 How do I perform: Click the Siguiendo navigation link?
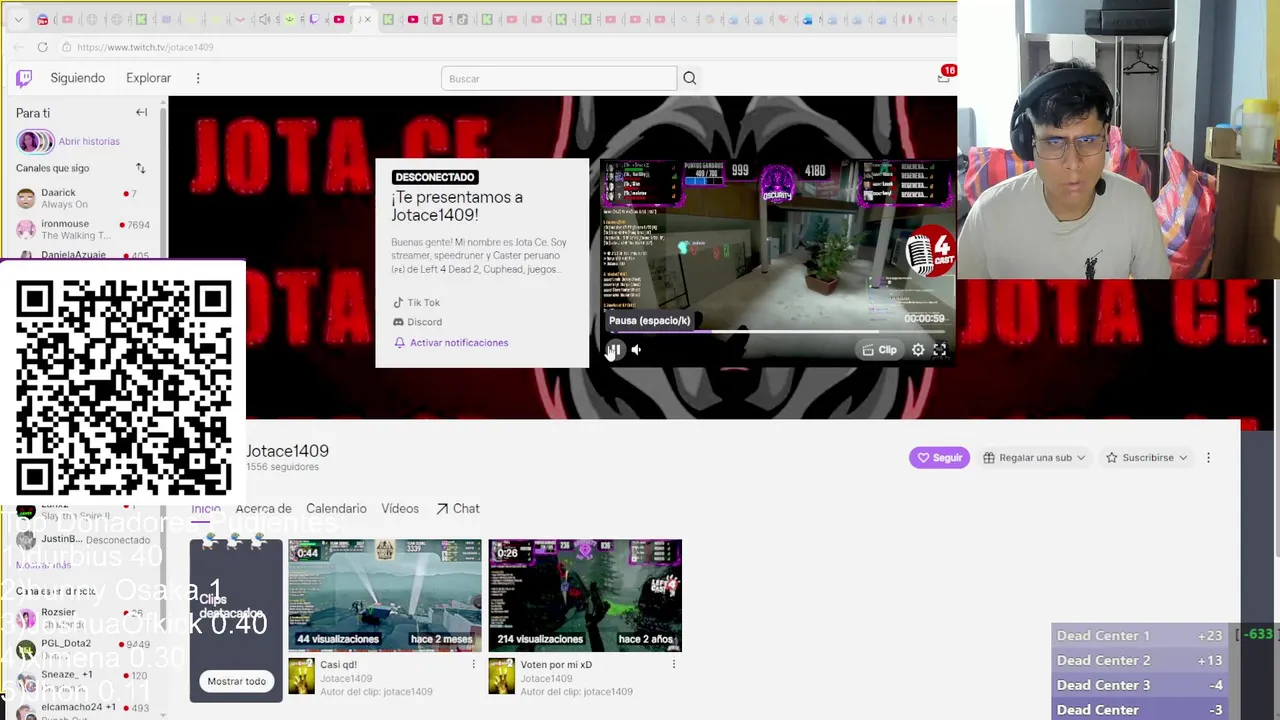[x=78, y=78]
